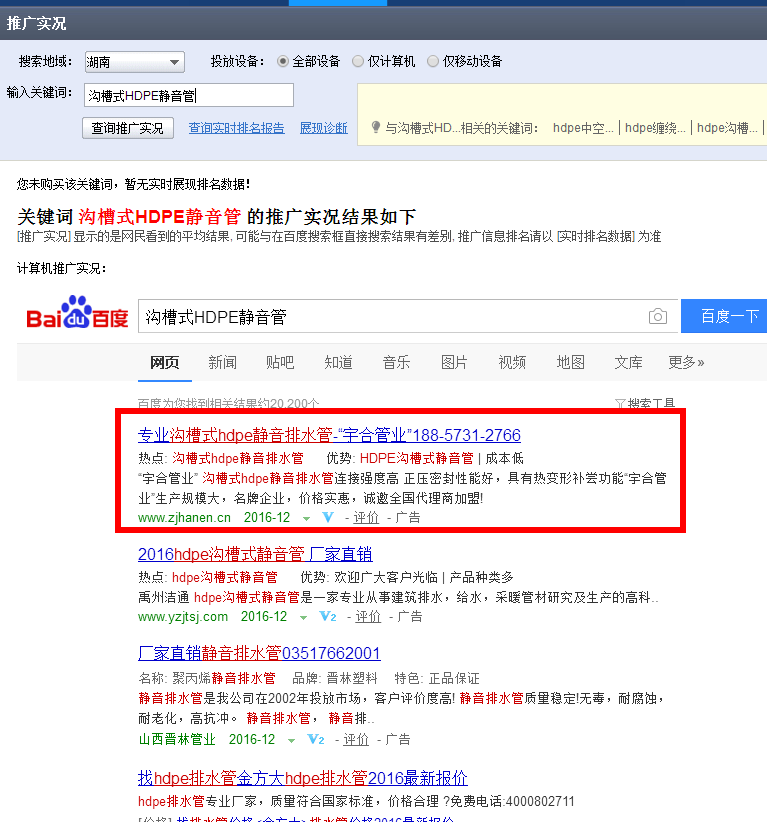Open the 展现诊断 link
The image size is (767, 822).
point(323,128)
